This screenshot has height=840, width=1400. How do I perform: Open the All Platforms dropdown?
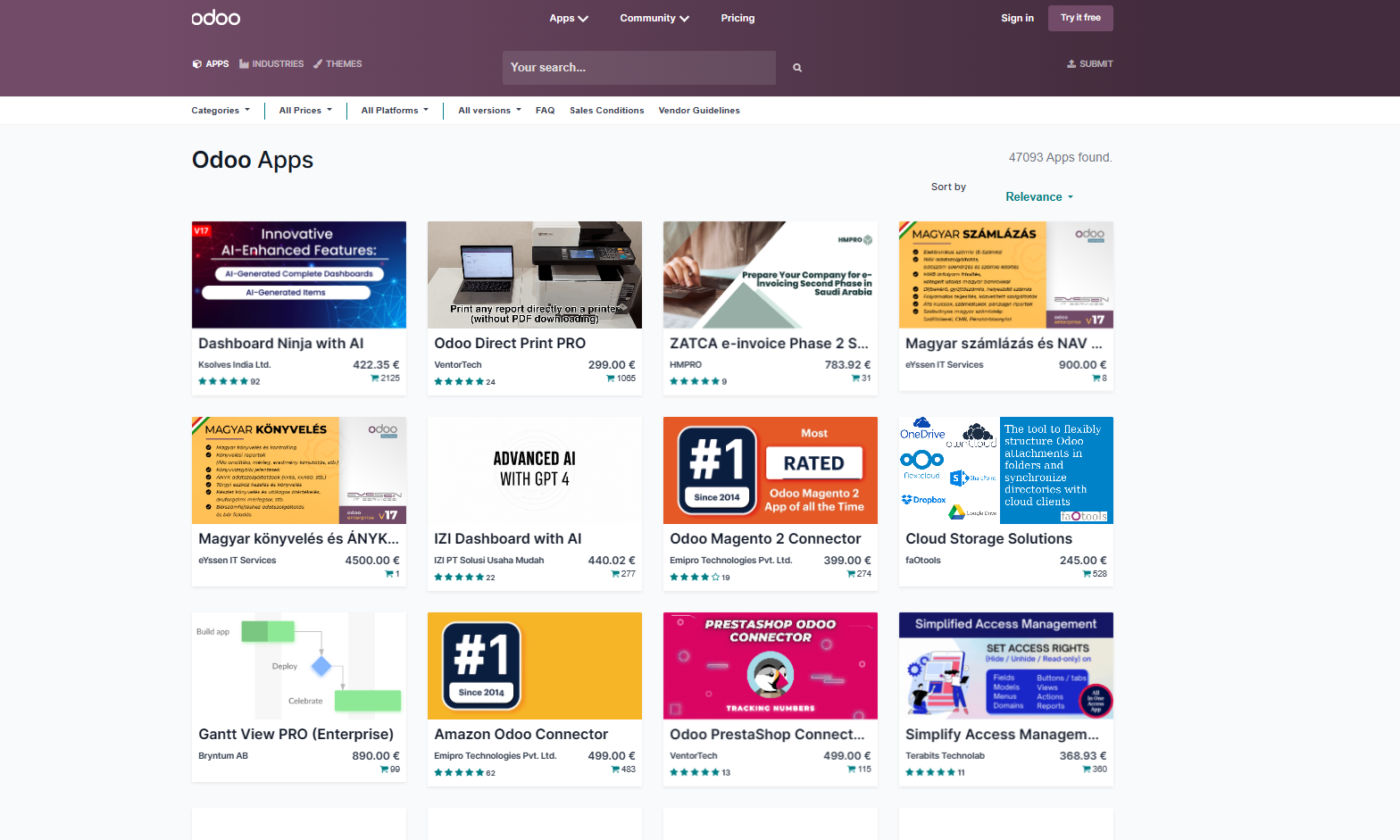[395, 111]
